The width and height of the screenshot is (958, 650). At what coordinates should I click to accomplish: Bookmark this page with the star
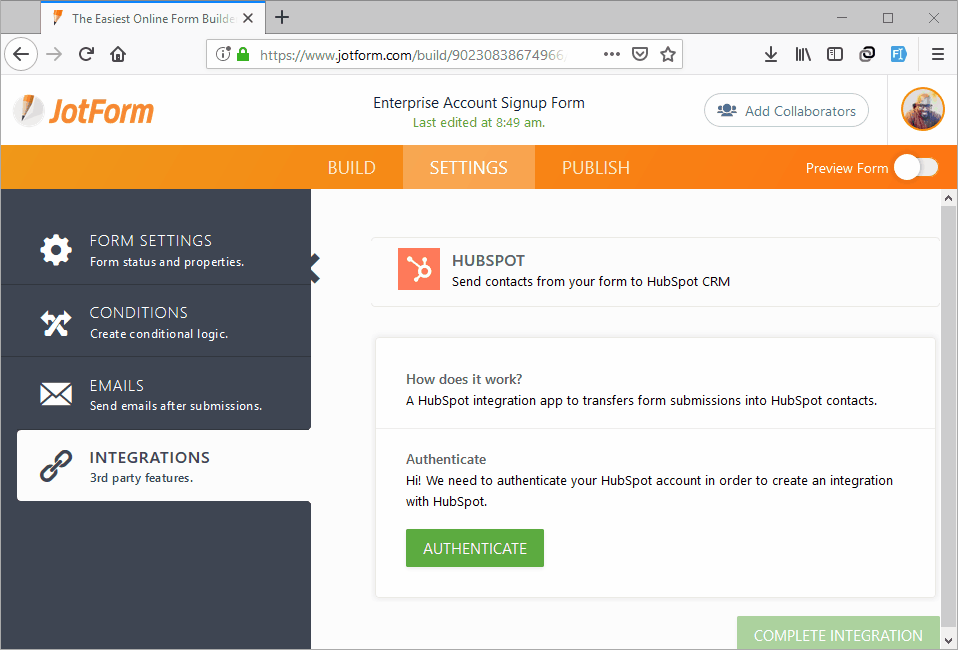click(668, 54)
